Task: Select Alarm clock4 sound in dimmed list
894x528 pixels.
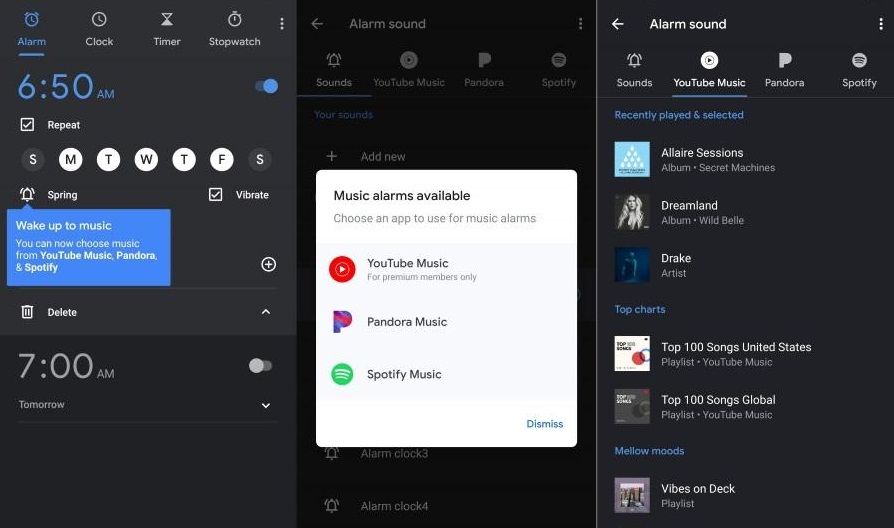Action: 446,506
